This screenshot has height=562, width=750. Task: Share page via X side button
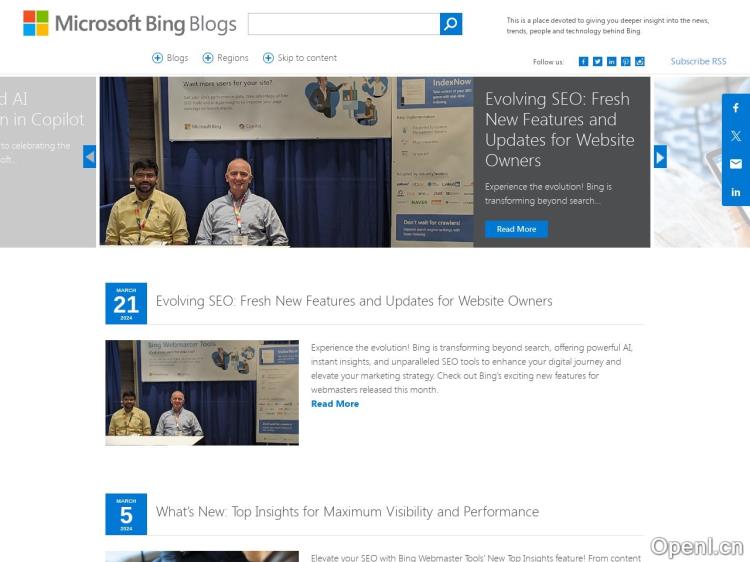pos(736,136)
